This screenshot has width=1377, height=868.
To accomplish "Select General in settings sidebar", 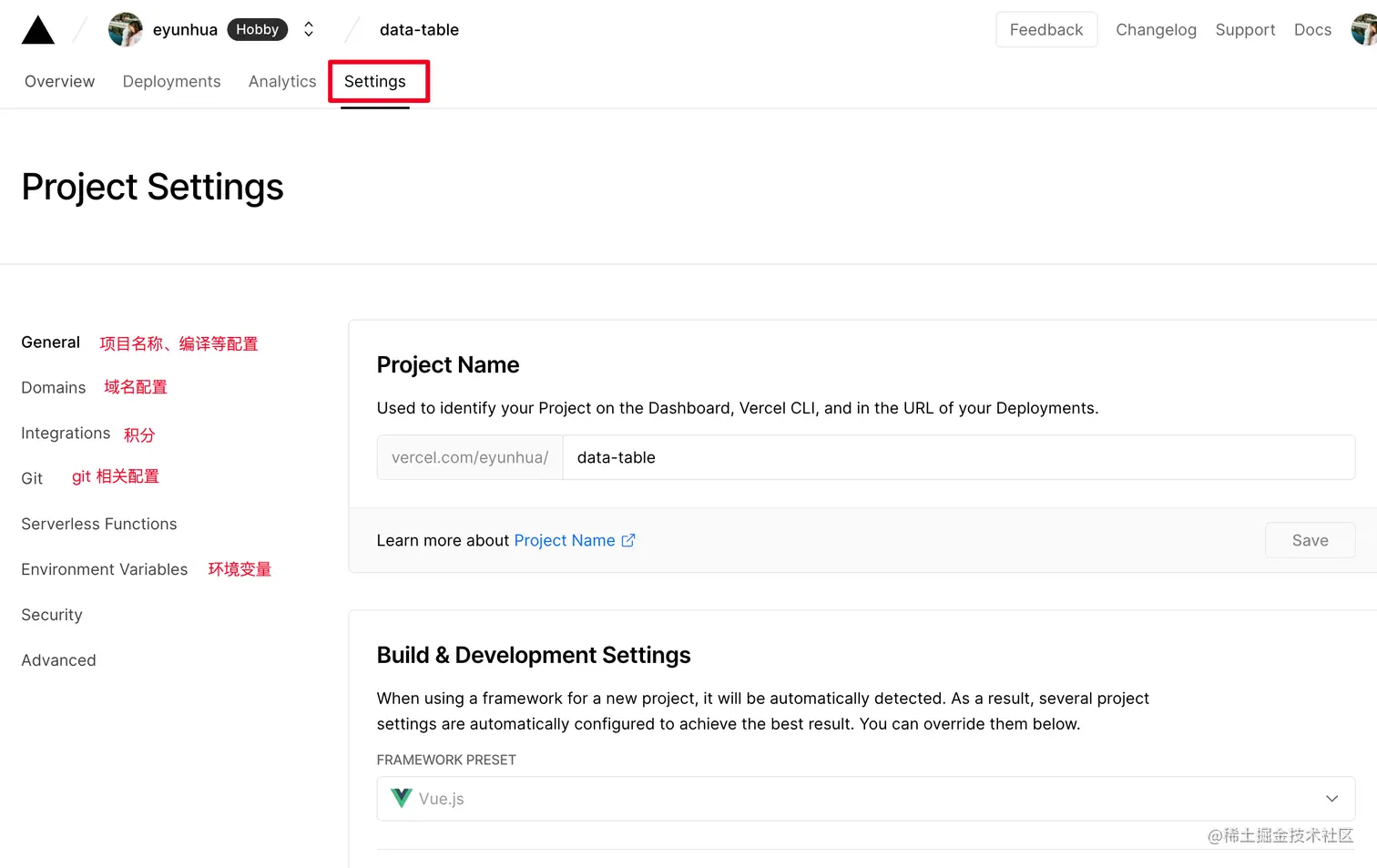I will tap(51, 342).
